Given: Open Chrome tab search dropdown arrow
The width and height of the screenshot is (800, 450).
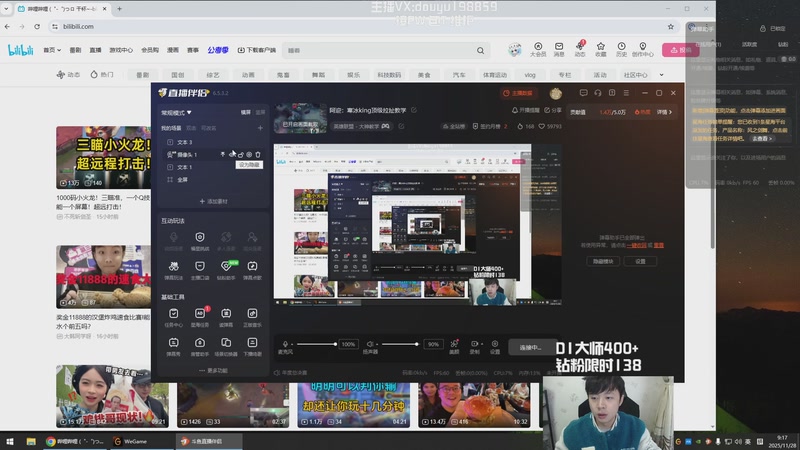Looking at the screenshot, I should pos(6,9).
